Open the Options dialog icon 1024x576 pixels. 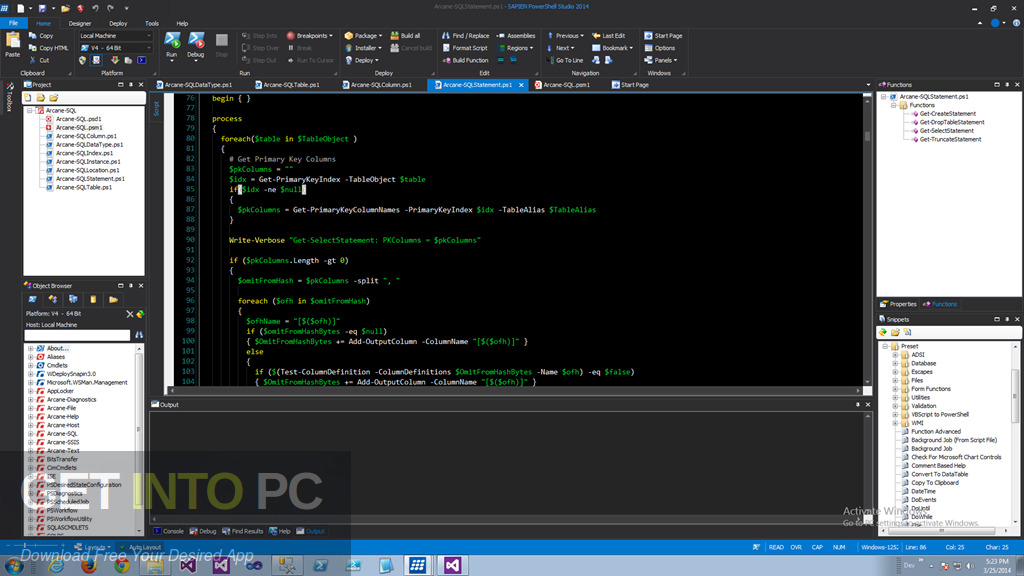coord(648,48)
